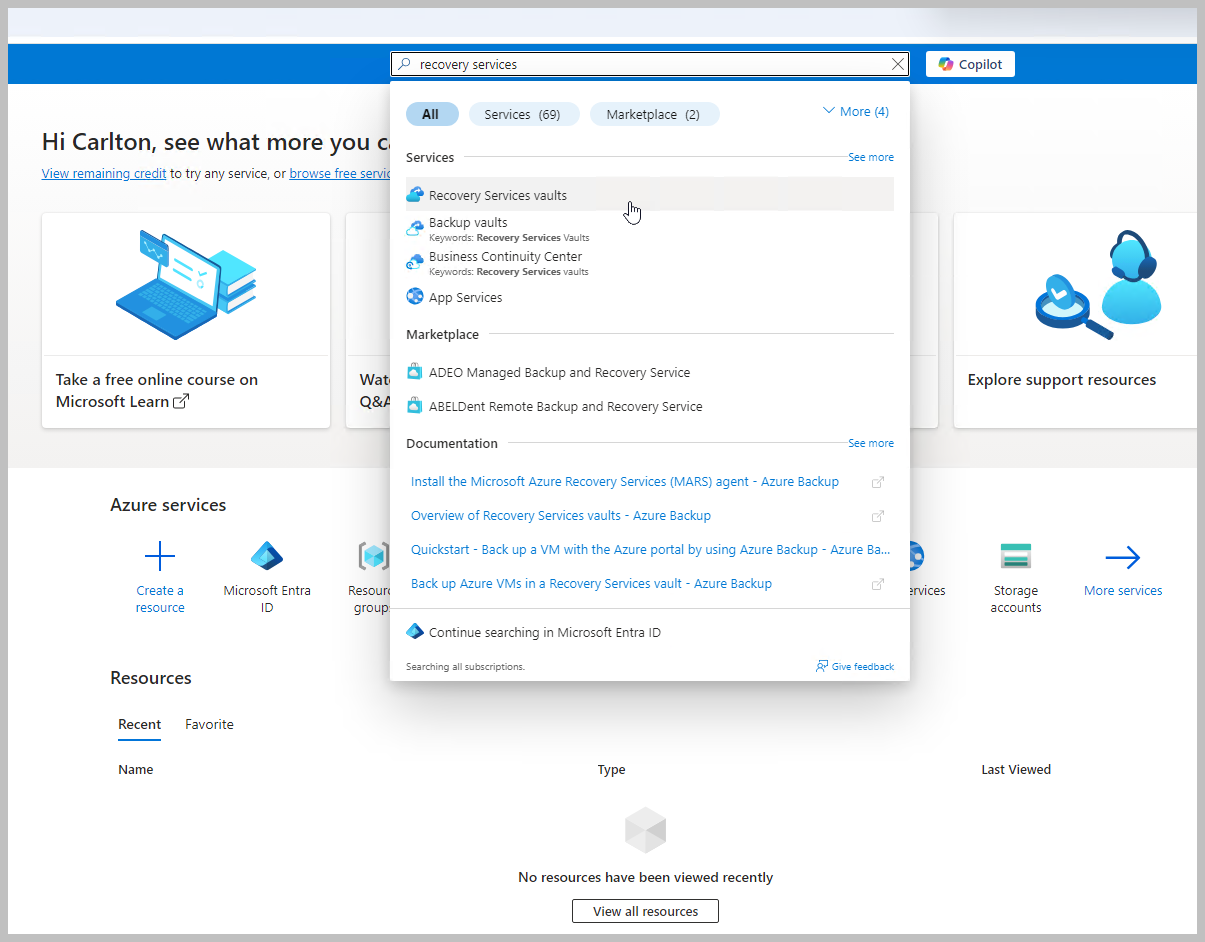Open ADEO Managed Backup and Recovery Service
This screenshot has width=1205, height=942.
[x=650, y=372]
